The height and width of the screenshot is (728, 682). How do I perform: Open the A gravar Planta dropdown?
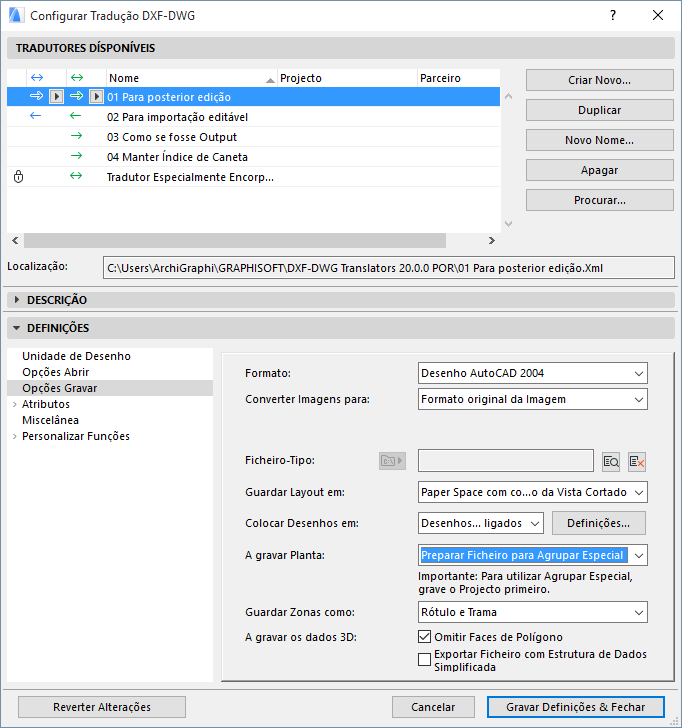pos(533,555)
